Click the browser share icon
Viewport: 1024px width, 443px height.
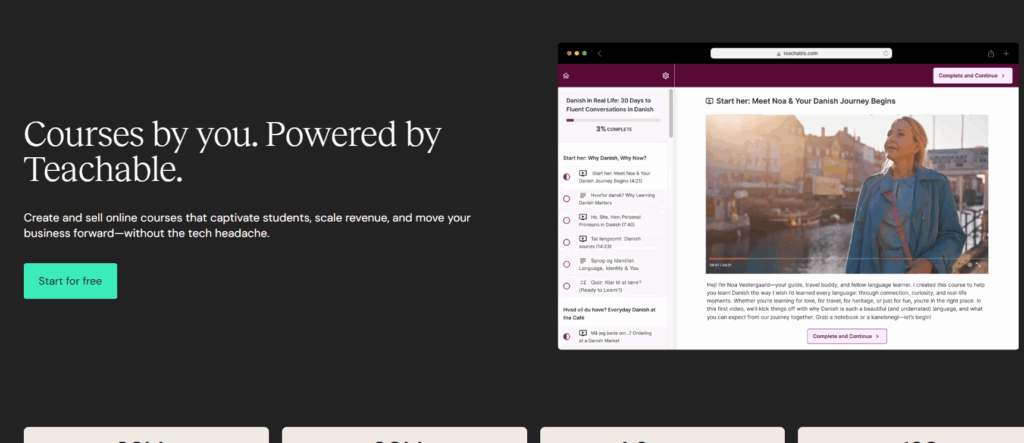click(x=991, y=53)
